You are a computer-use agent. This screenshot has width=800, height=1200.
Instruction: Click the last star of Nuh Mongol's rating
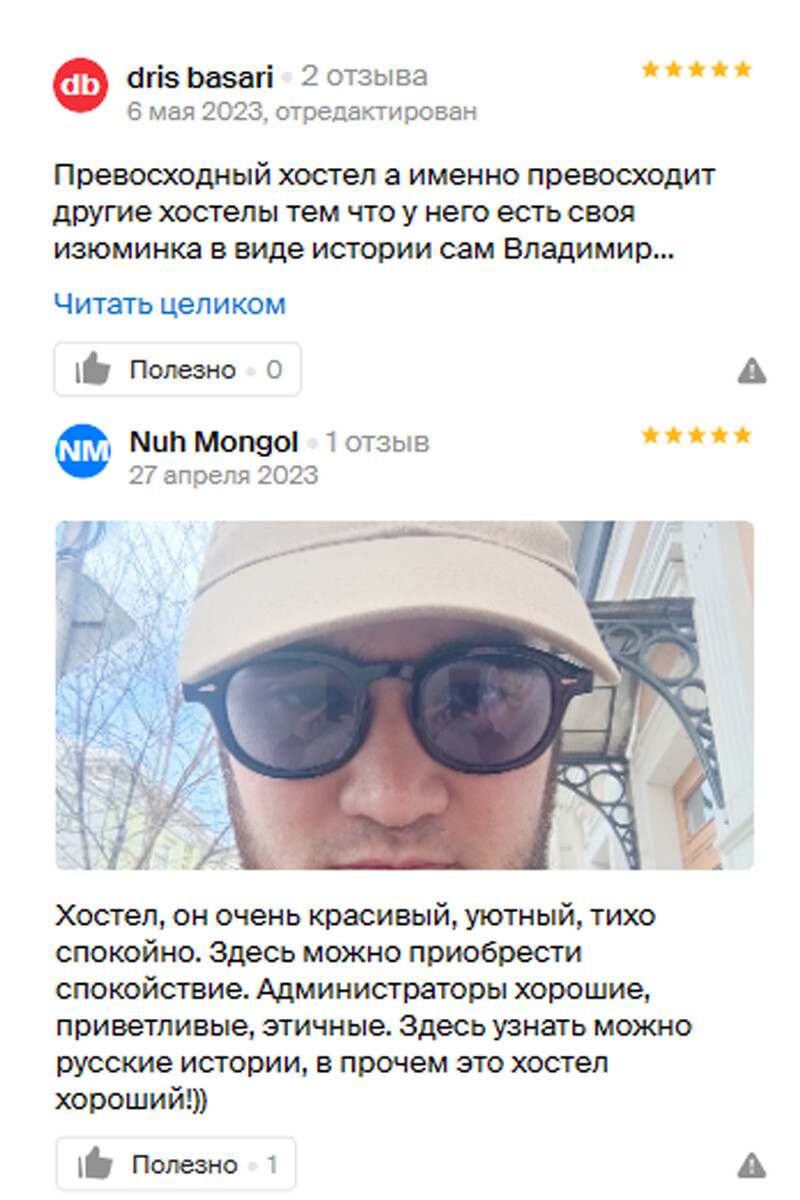click(x=742, y=435)
